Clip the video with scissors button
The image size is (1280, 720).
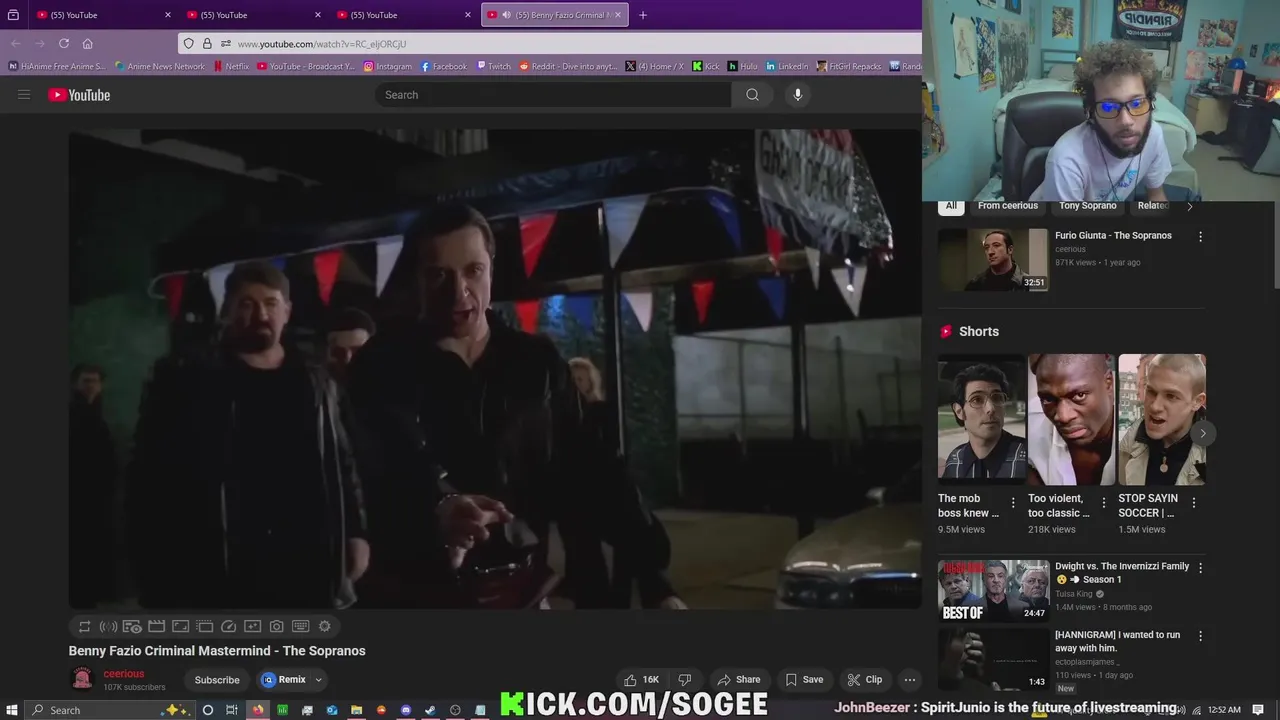pos(865,679)
